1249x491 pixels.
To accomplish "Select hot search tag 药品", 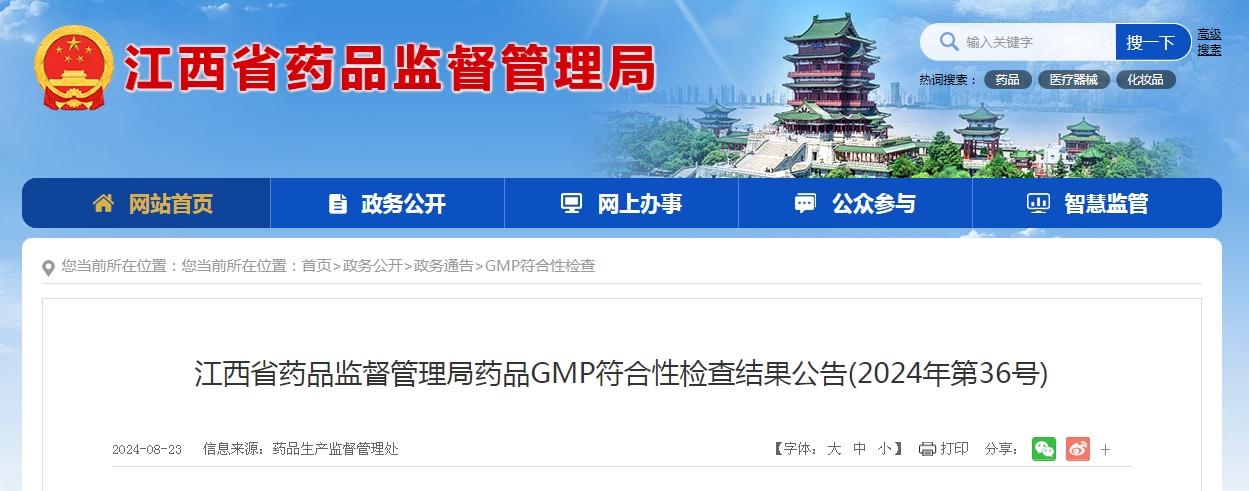I will (1007, 80).
